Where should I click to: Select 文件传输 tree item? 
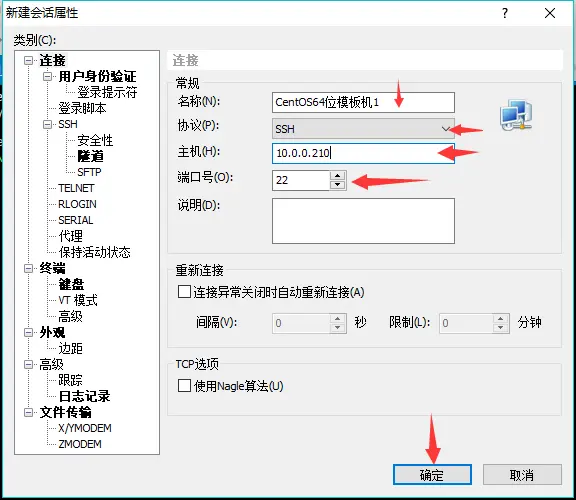[66, 413]
